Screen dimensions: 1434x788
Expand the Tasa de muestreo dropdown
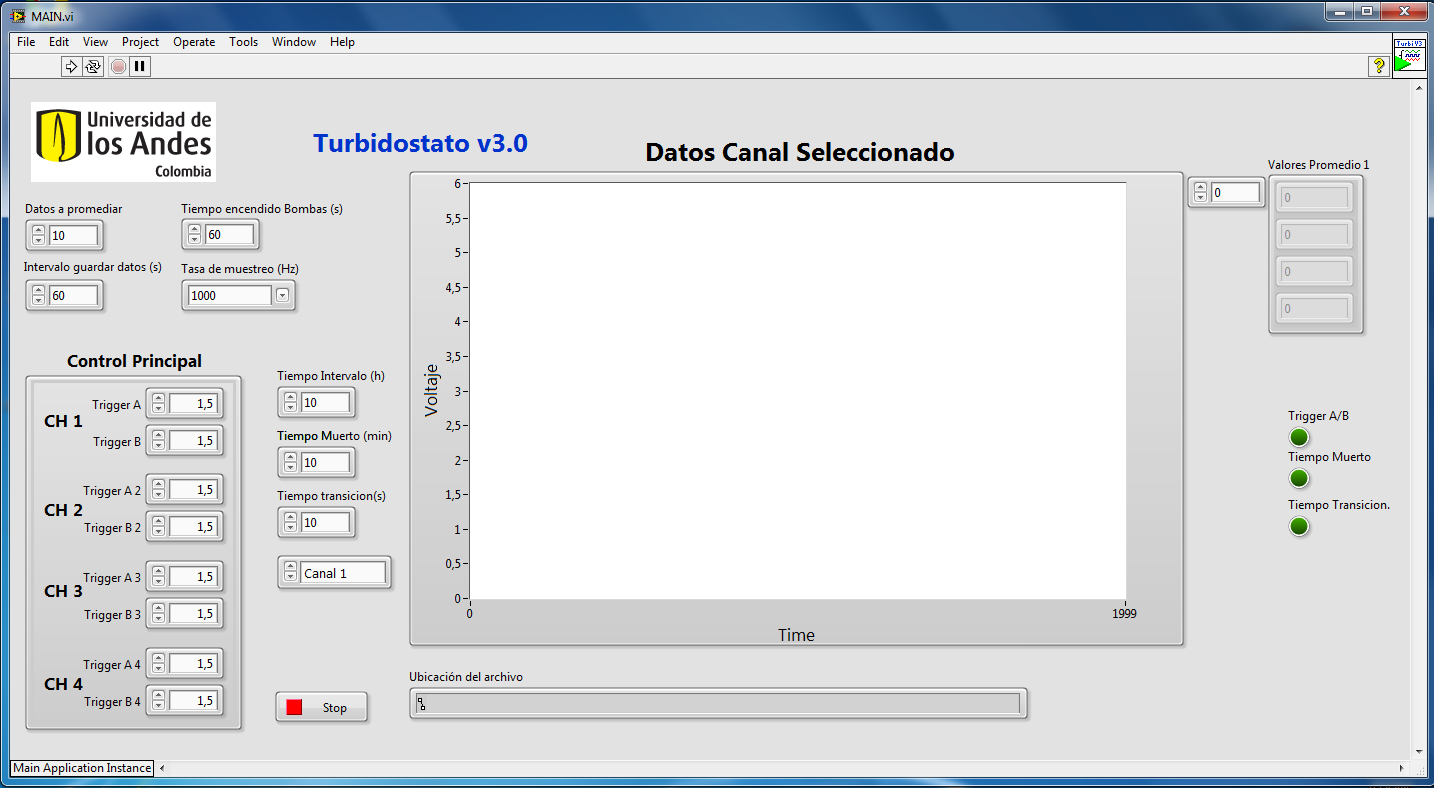[282, 295]
